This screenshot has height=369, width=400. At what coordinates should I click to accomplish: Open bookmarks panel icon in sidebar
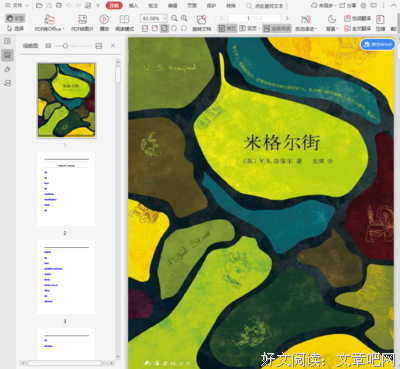7,41
